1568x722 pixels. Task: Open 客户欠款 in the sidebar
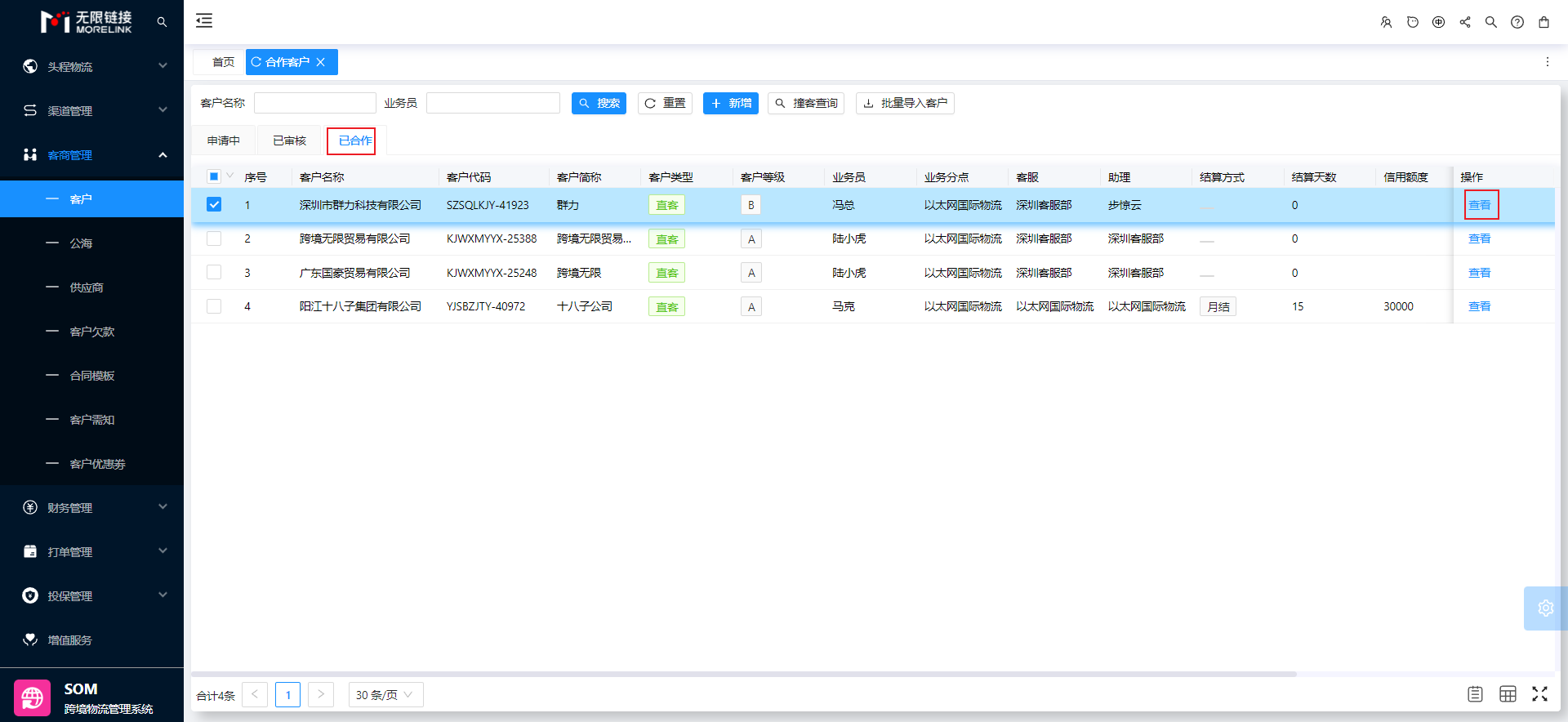click(x=92, y=332)
